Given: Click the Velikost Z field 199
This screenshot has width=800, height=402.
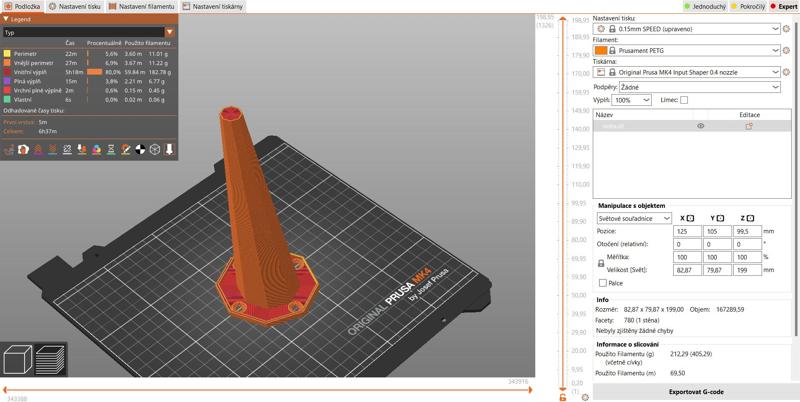Looking at the screenshot, I should tap(747, 270).
